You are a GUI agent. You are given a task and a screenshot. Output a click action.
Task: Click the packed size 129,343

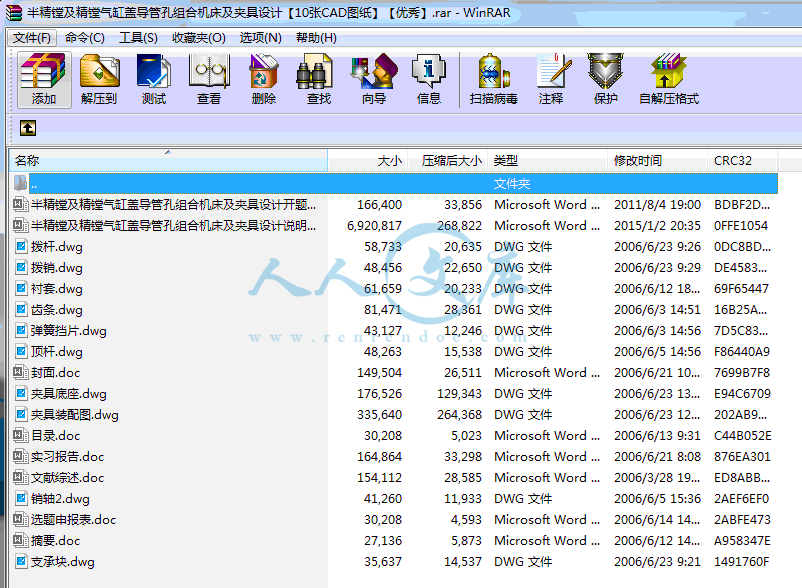point(459,393)
